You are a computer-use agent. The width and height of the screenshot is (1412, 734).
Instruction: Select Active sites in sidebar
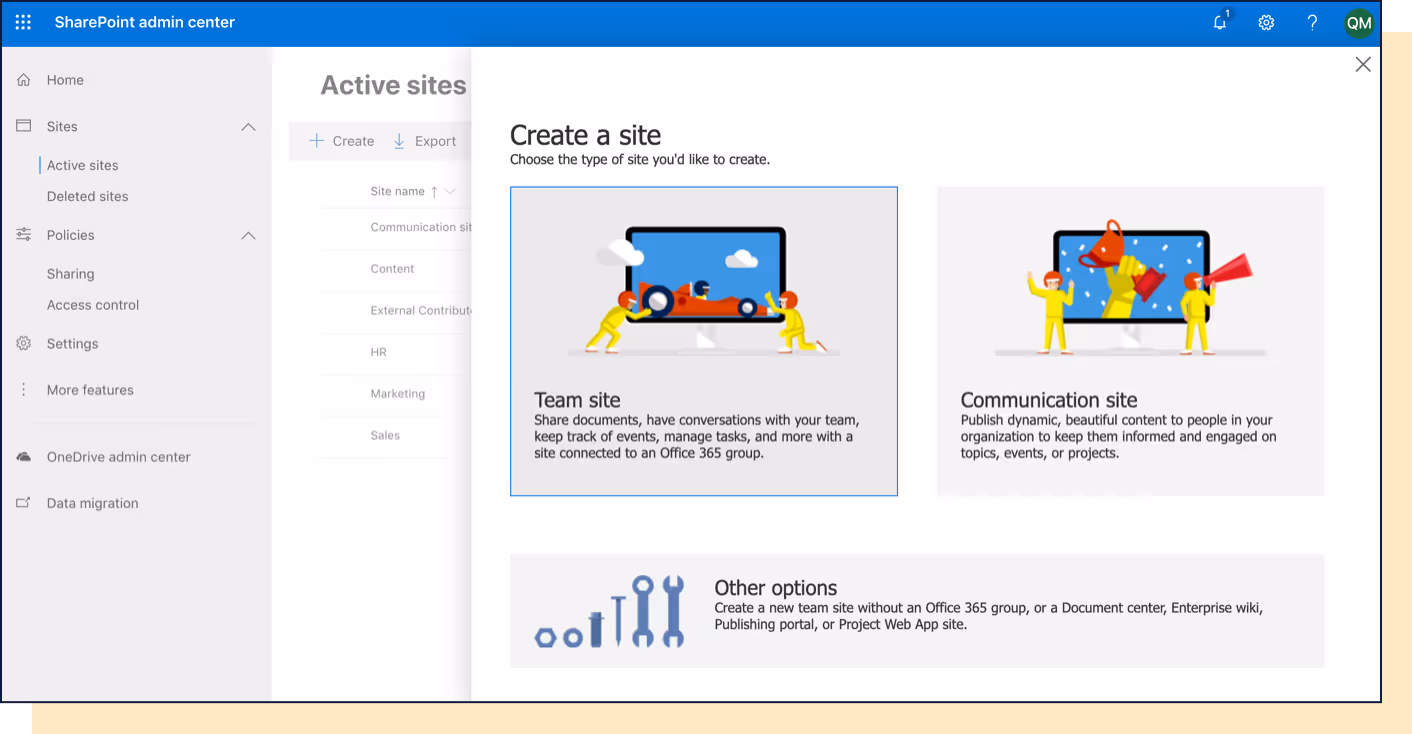click(83, 165)
